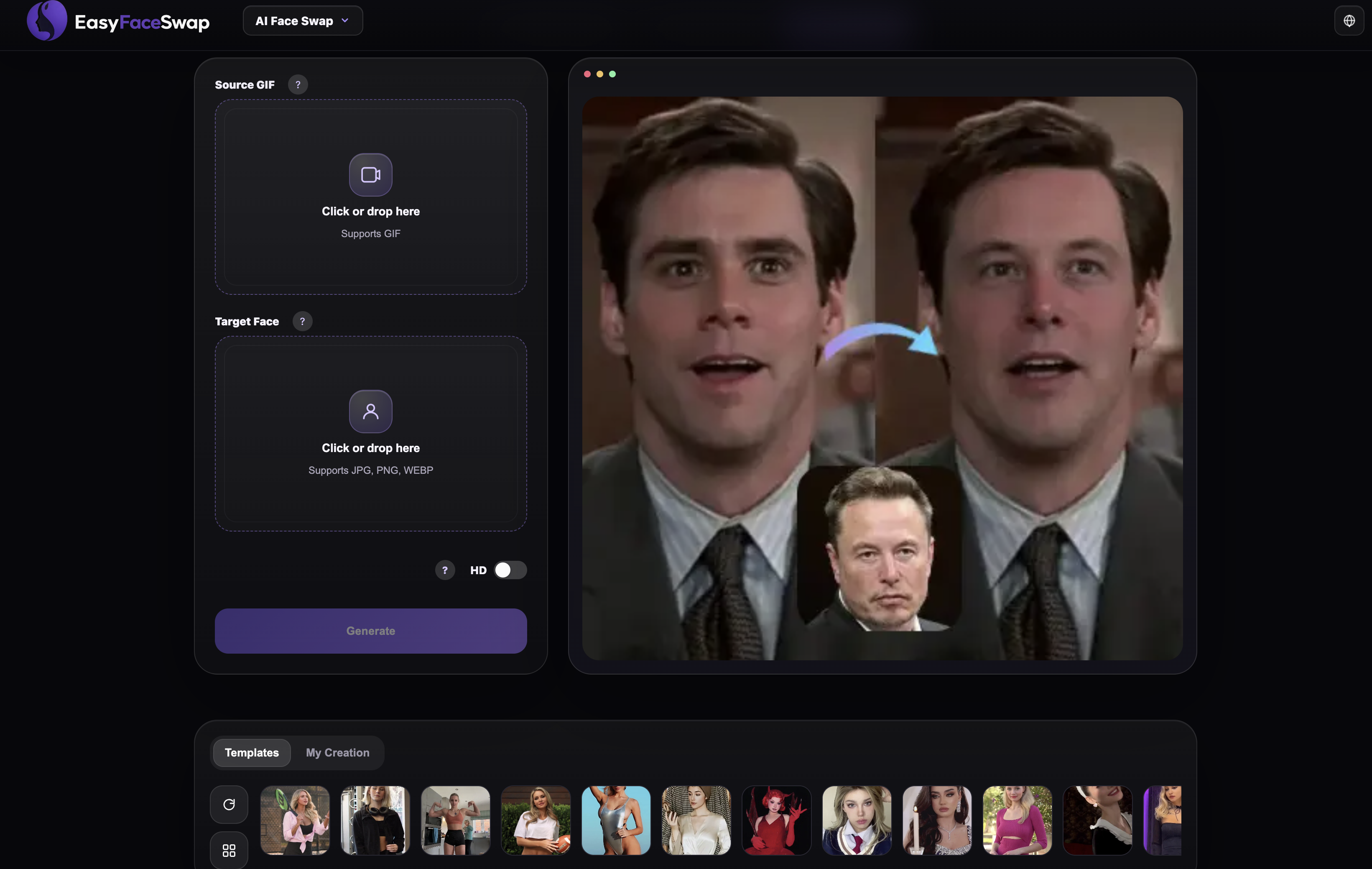1372x869 pixels.
Task: Click the person upload icon for Target Face
Action: pyautogui.click(x=370, y=411)
